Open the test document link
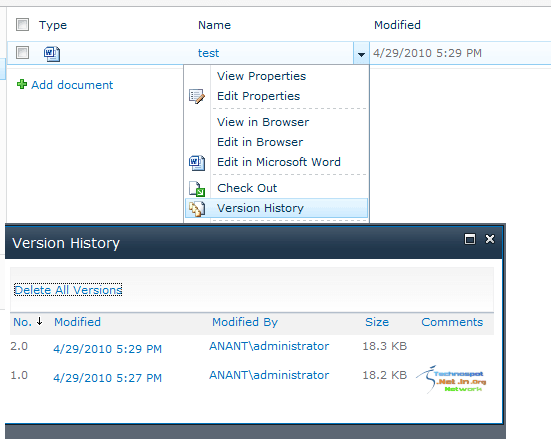The height and width of the screenshot is (440, 551). click(208, 53)
